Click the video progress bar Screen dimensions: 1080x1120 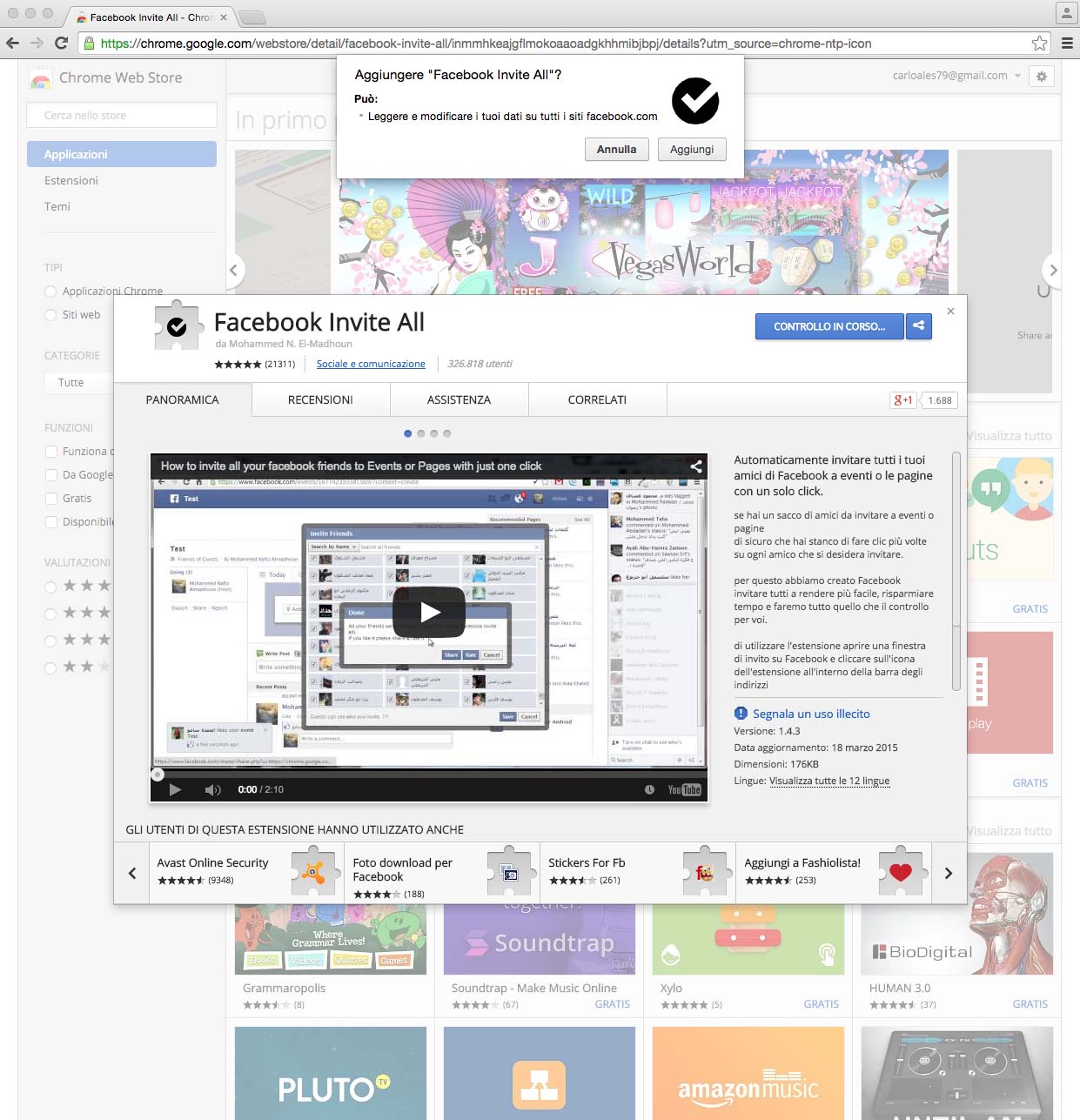click(x=429, y=772)
